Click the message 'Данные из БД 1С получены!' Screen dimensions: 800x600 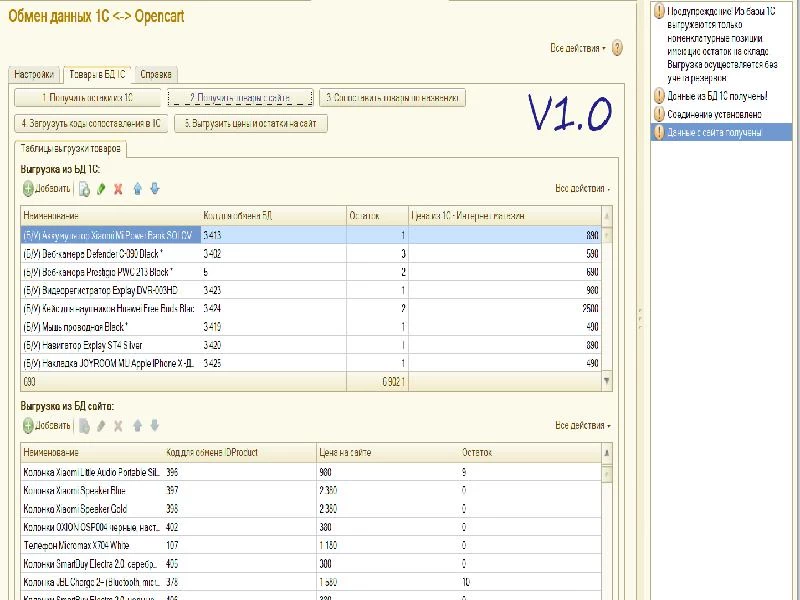717,96
